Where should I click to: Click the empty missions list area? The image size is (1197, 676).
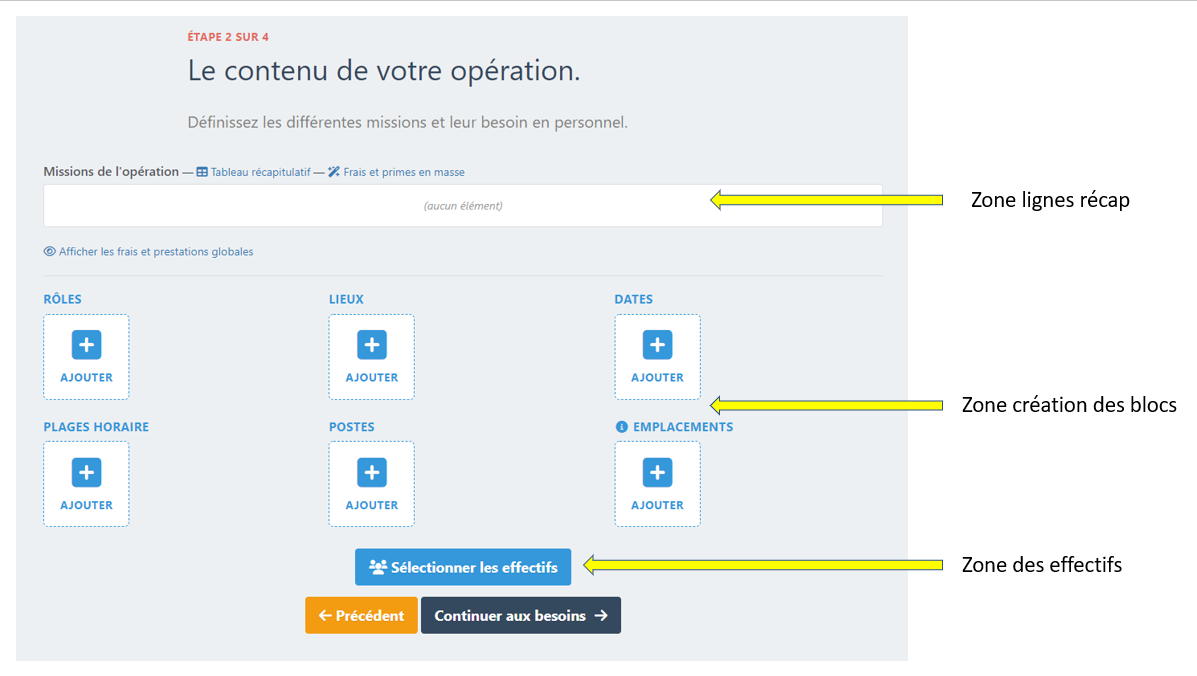point(462,206)
